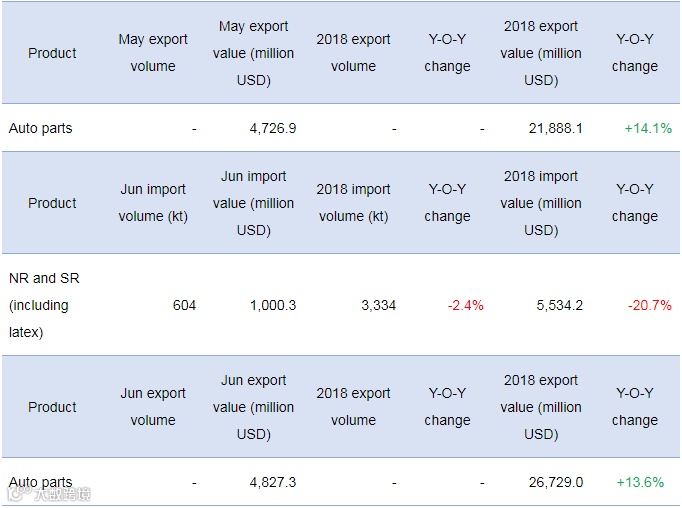Select the 4,726.9 value cell
This screenshot has height=508, width=682.
[273, 128]
